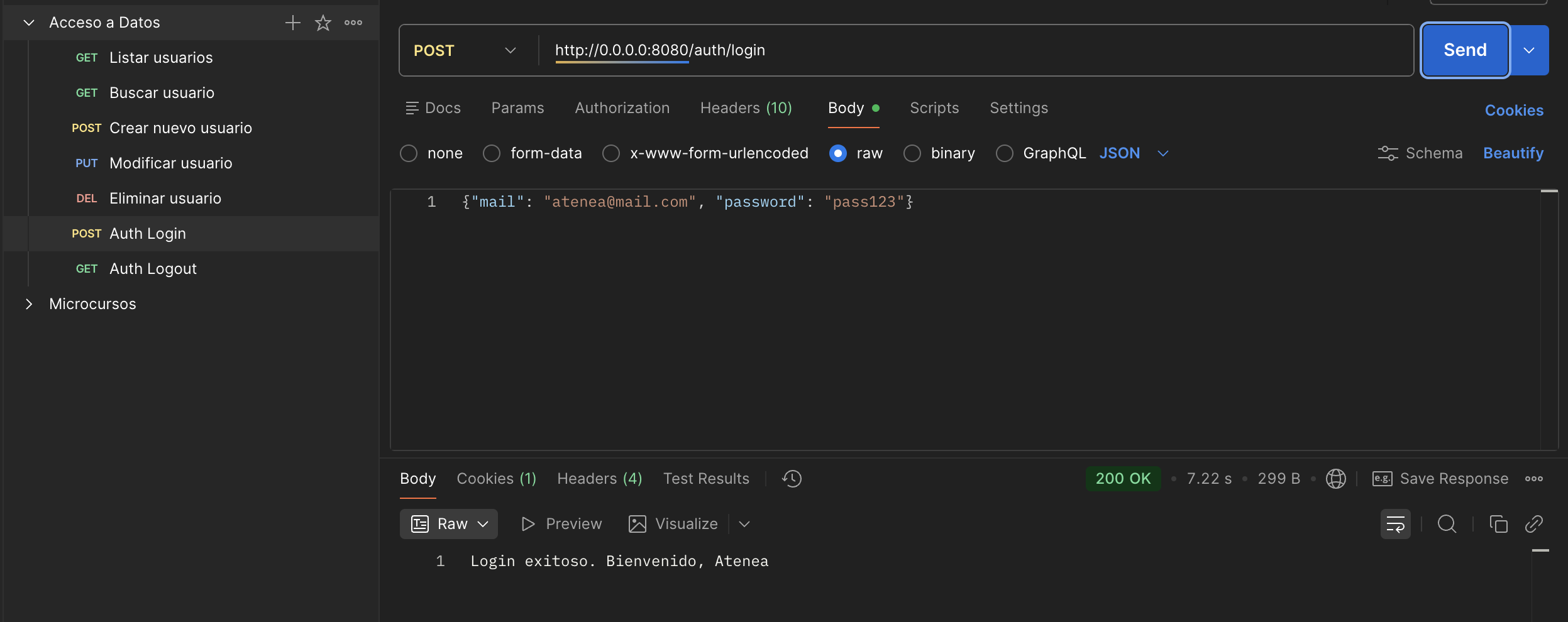1568x622 pixels.
Task: Add a request to Acceso a Datos
Action: pos(292,23)
